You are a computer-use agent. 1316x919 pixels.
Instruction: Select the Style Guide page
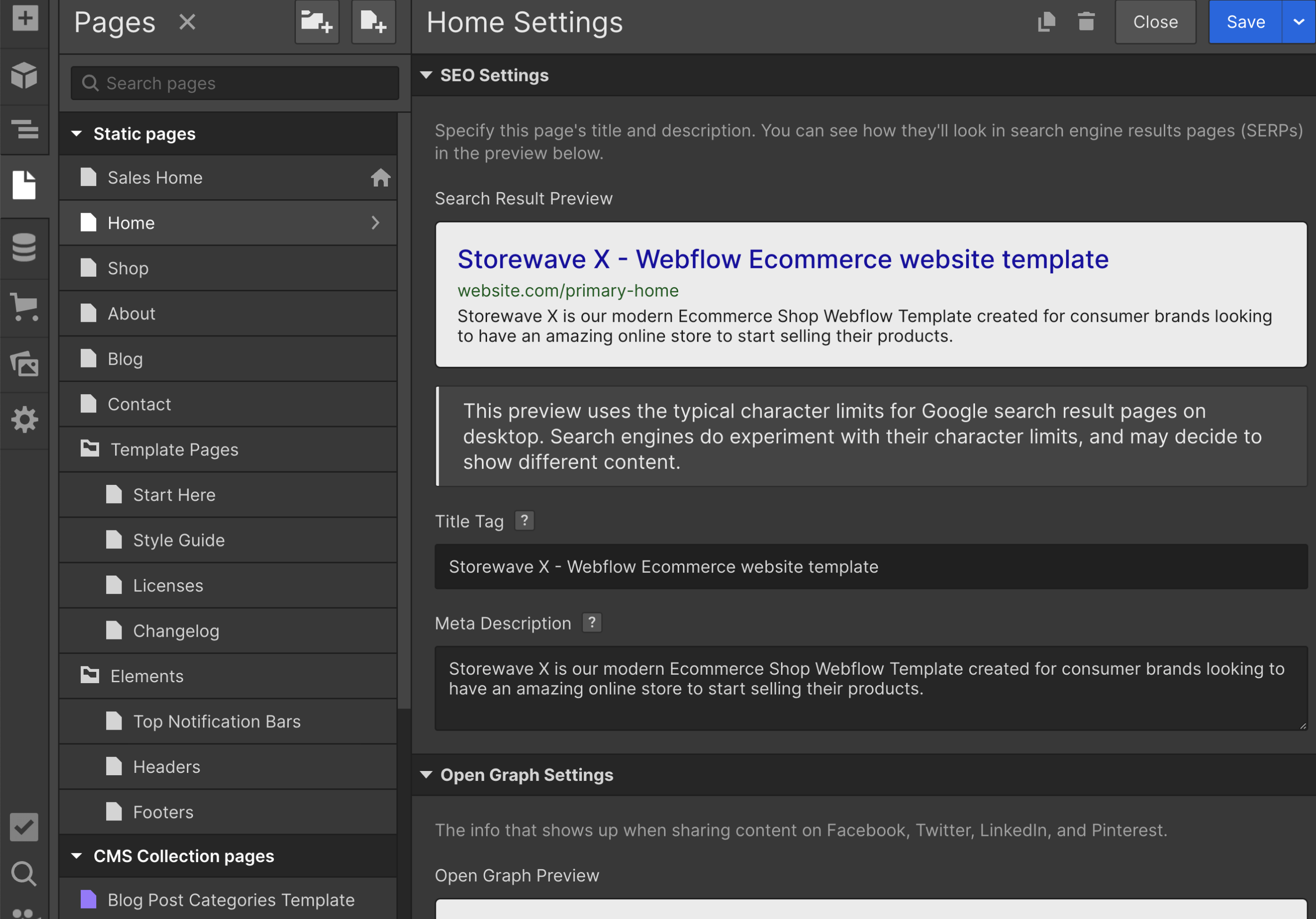(x=227, y=540)
